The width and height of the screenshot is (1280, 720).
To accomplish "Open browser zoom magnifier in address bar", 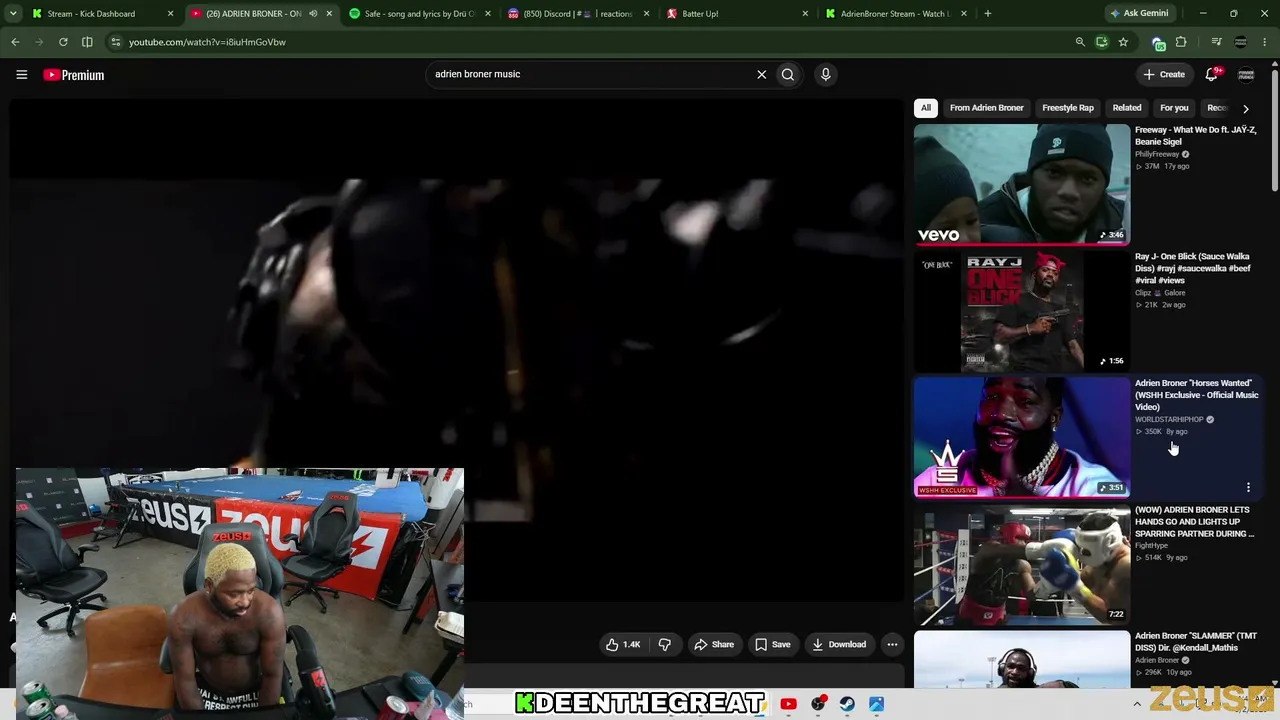I will coord(1080,42).
